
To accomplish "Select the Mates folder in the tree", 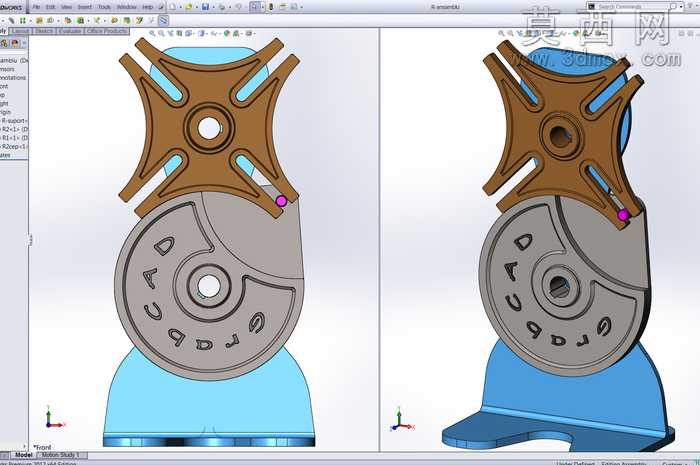I will coord(5,155).
